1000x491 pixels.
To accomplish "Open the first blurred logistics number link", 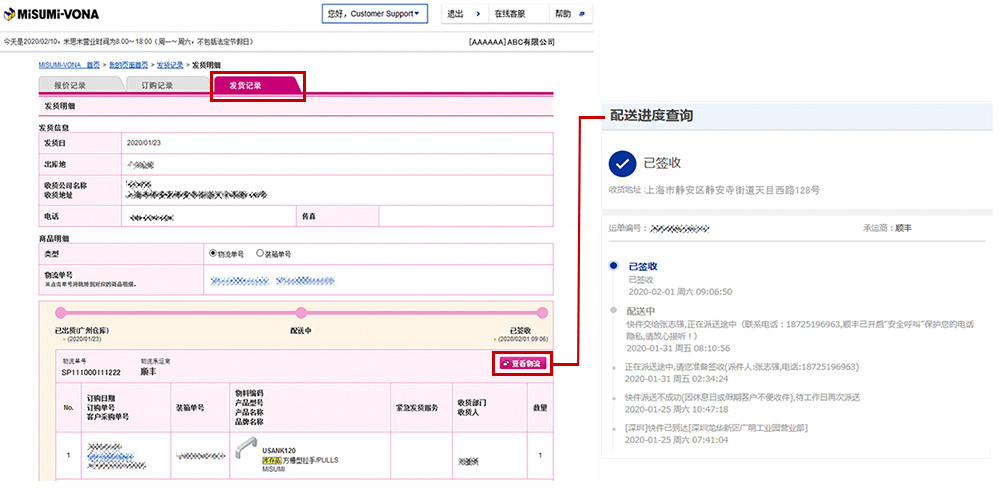I will (x=239, y=281).
